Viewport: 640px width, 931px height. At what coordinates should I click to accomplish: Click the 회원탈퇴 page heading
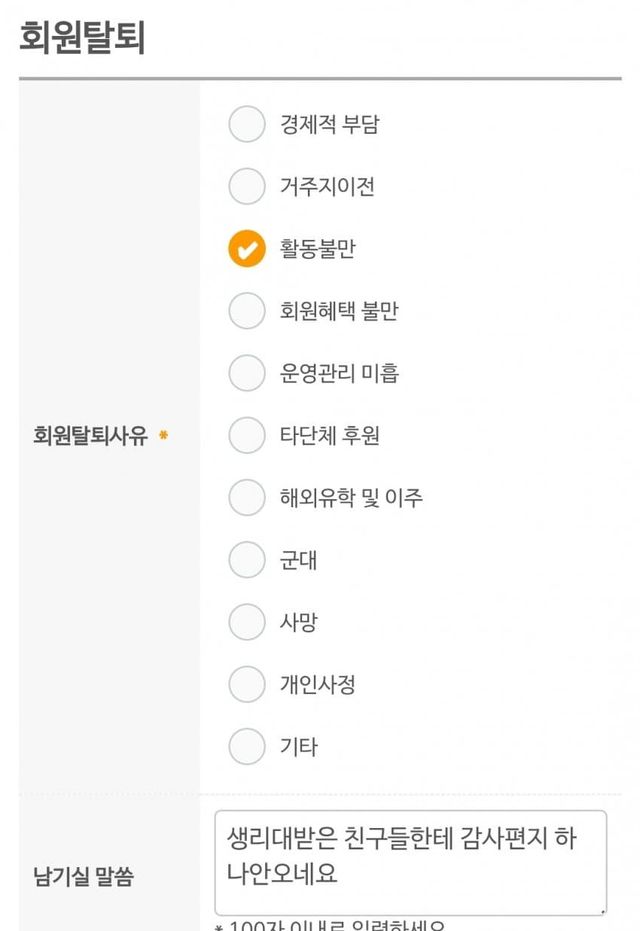tap(83, 39)
